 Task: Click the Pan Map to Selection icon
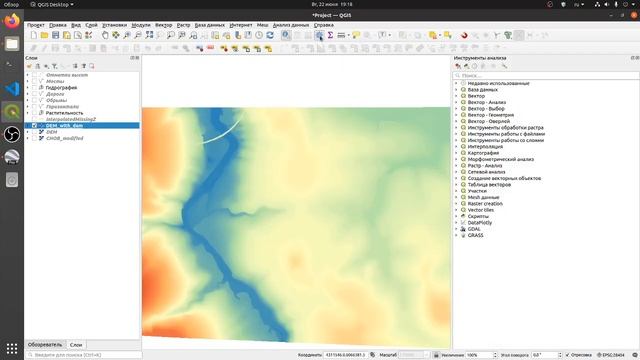[116, 36]
